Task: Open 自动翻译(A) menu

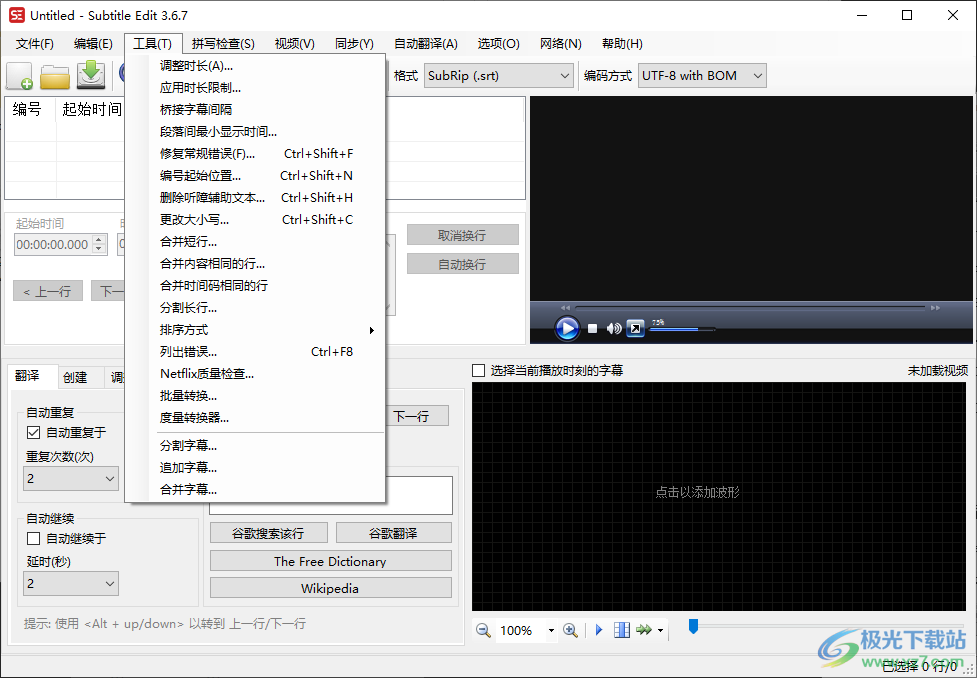Action: (x=426, y=44)
